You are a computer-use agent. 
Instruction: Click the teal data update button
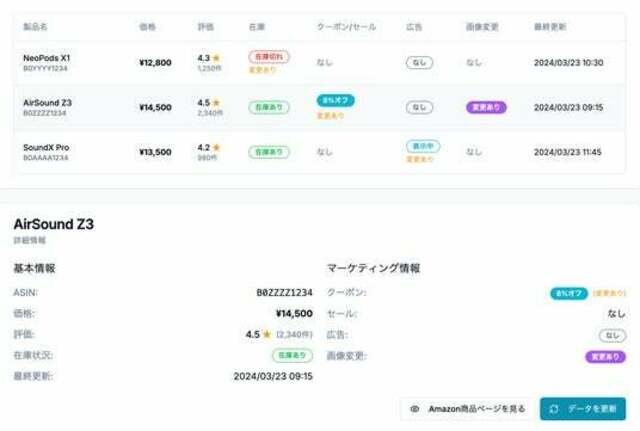point(583,409)
